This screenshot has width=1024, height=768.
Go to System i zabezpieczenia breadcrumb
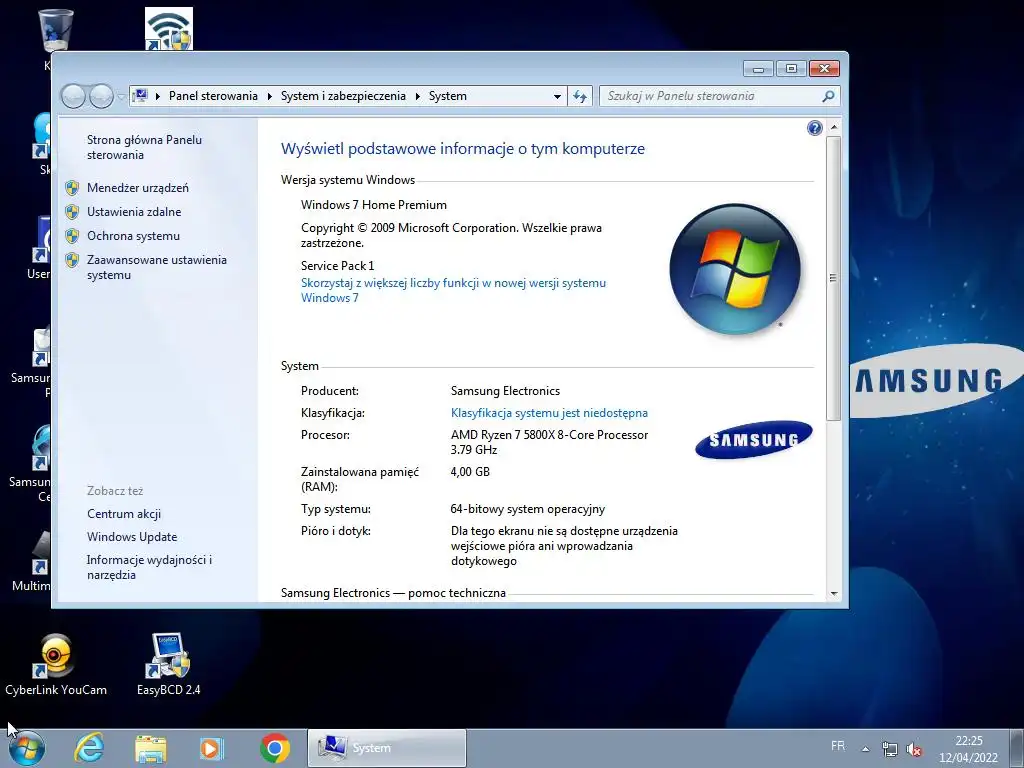coord(343,96)
